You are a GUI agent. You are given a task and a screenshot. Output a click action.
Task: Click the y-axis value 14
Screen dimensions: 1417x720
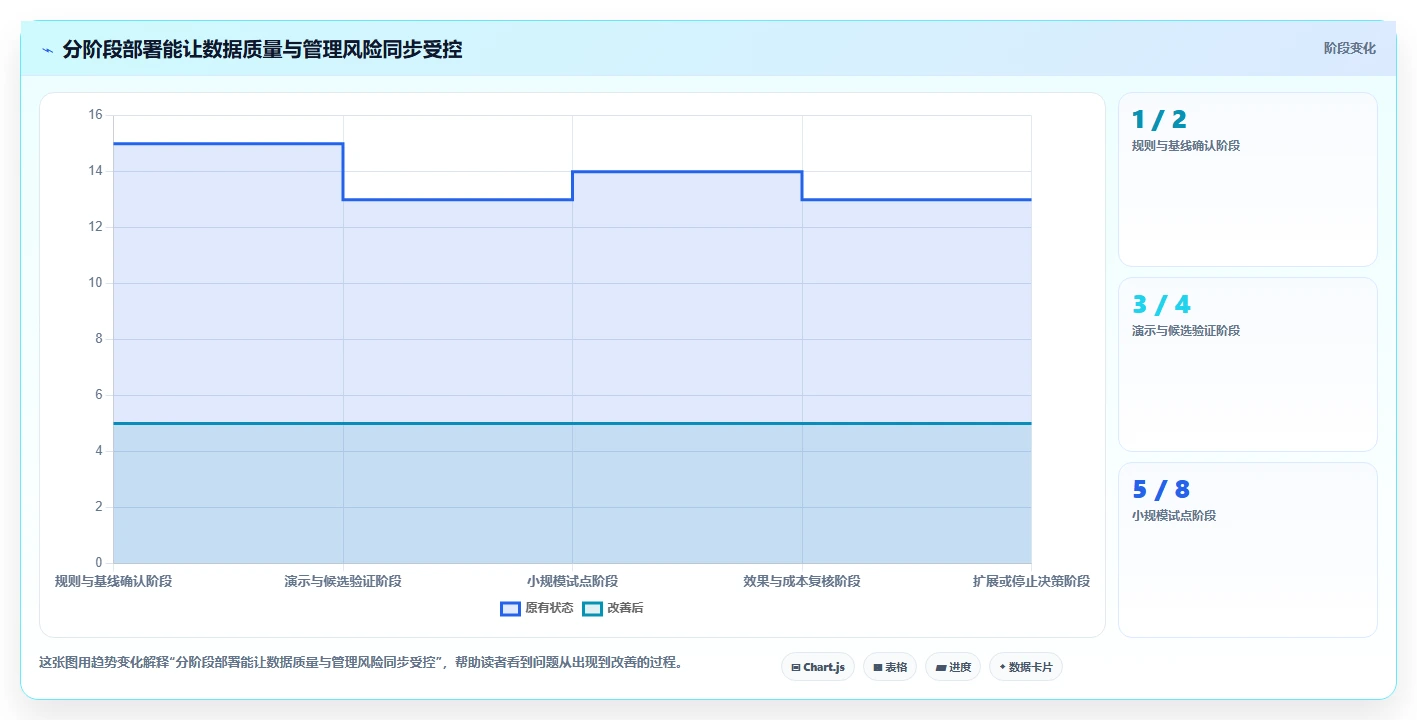pos(96,171)
